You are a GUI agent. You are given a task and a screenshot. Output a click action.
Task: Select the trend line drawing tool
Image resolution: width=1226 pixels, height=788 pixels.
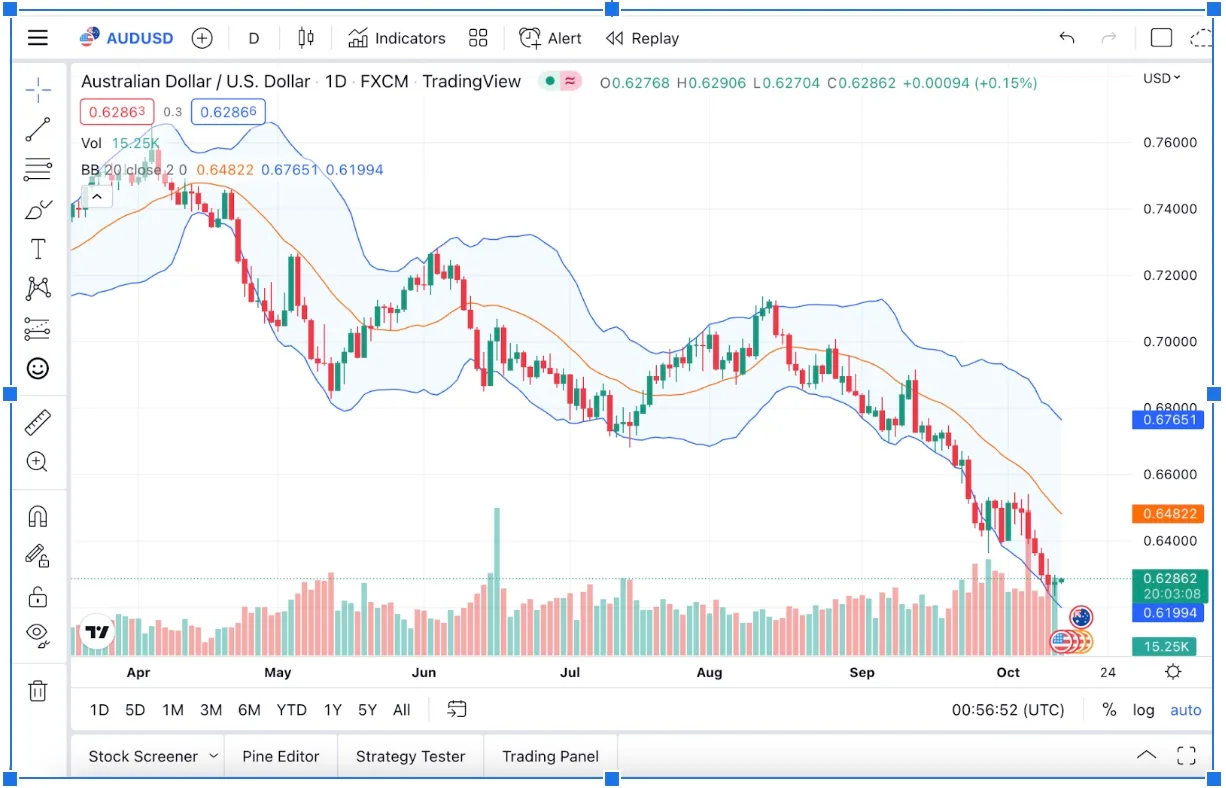(x=38, y=129)
